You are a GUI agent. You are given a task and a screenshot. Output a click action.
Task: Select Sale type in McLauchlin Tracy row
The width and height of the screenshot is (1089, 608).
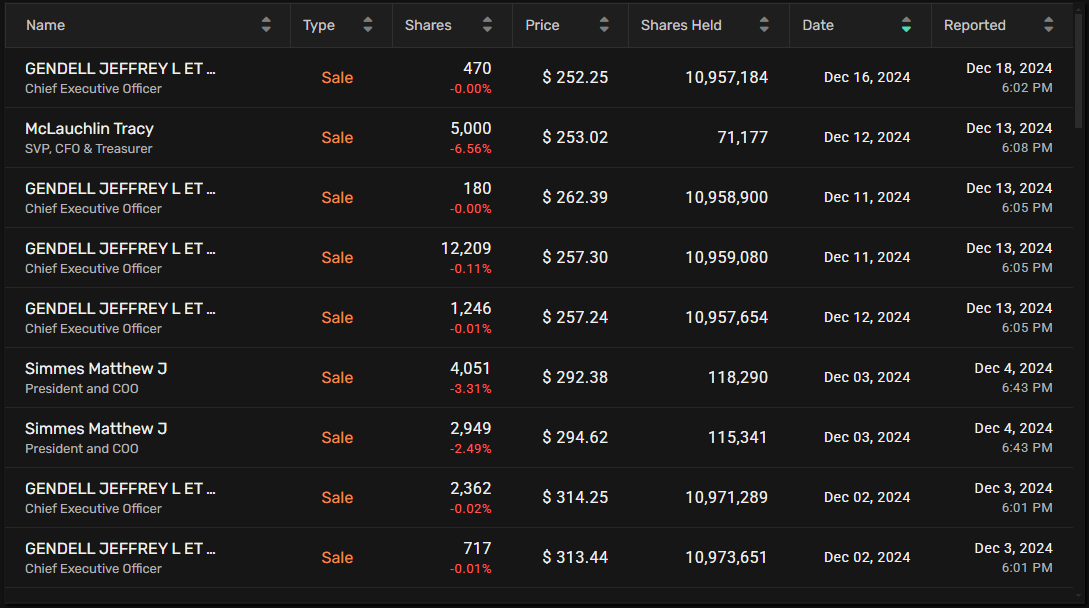(x=338, y=138)
